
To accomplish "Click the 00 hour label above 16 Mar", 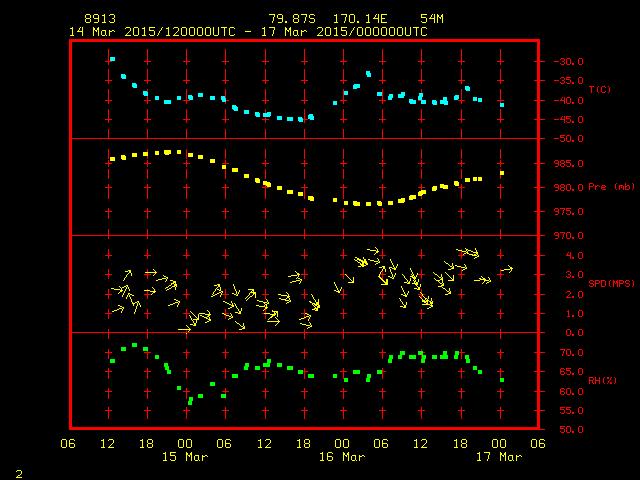I will click(x=342, y=443).
